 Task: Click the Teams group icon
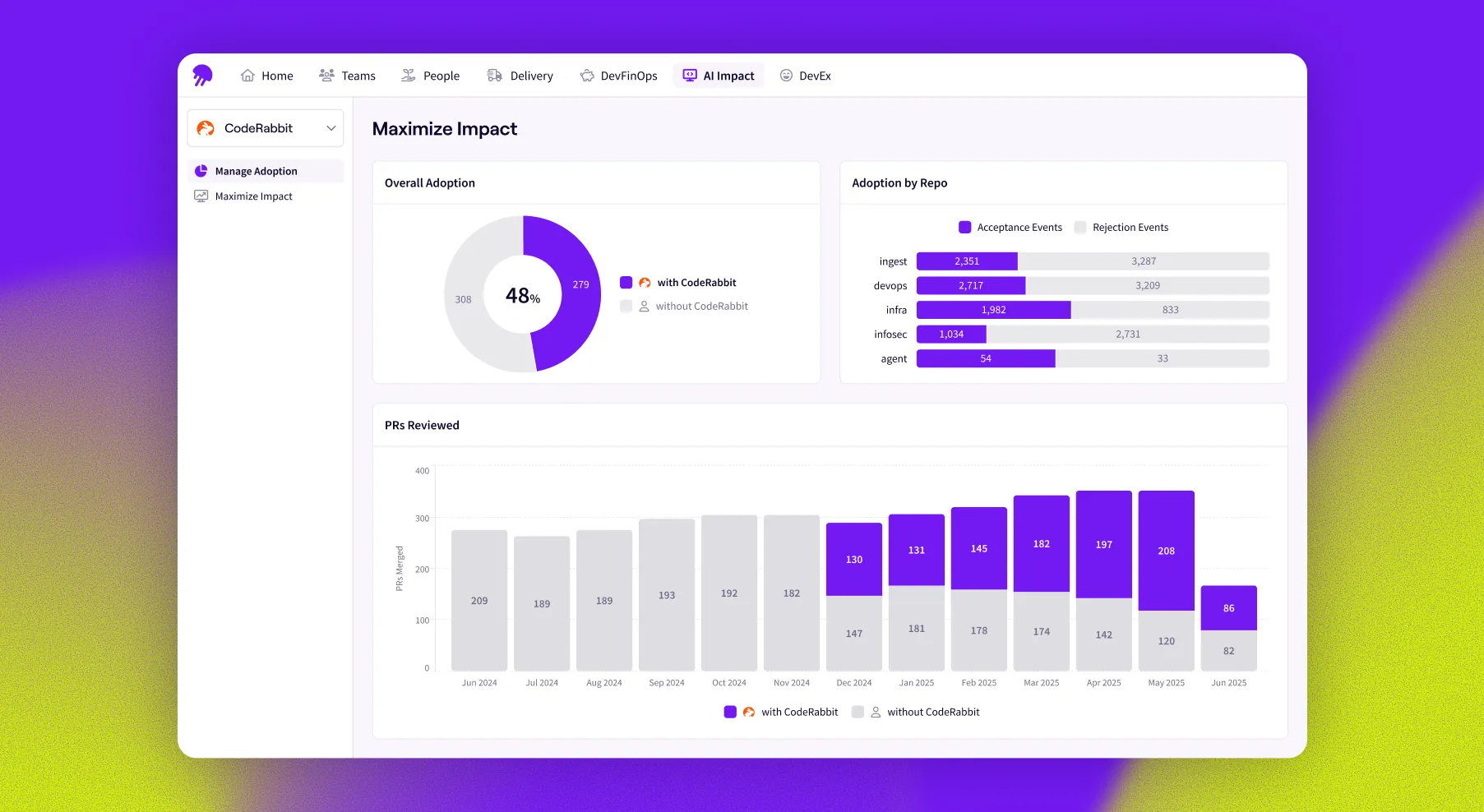click(326, 76)
